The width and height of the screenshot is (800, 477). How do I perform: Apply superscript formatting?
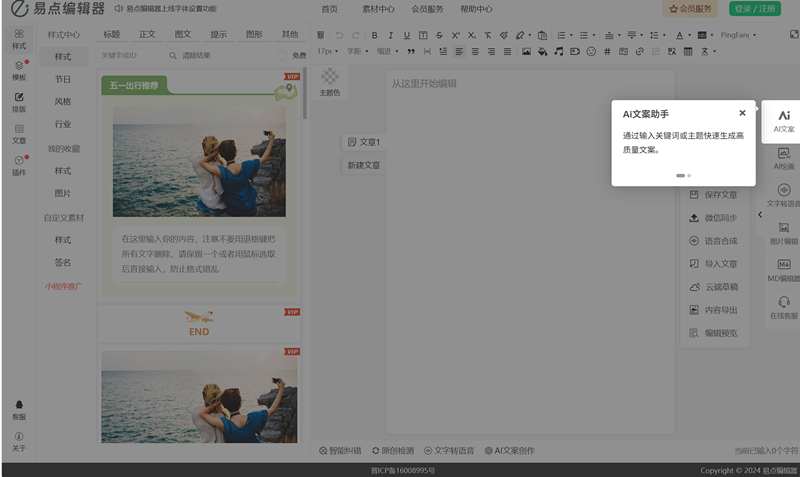click(456, 35)
